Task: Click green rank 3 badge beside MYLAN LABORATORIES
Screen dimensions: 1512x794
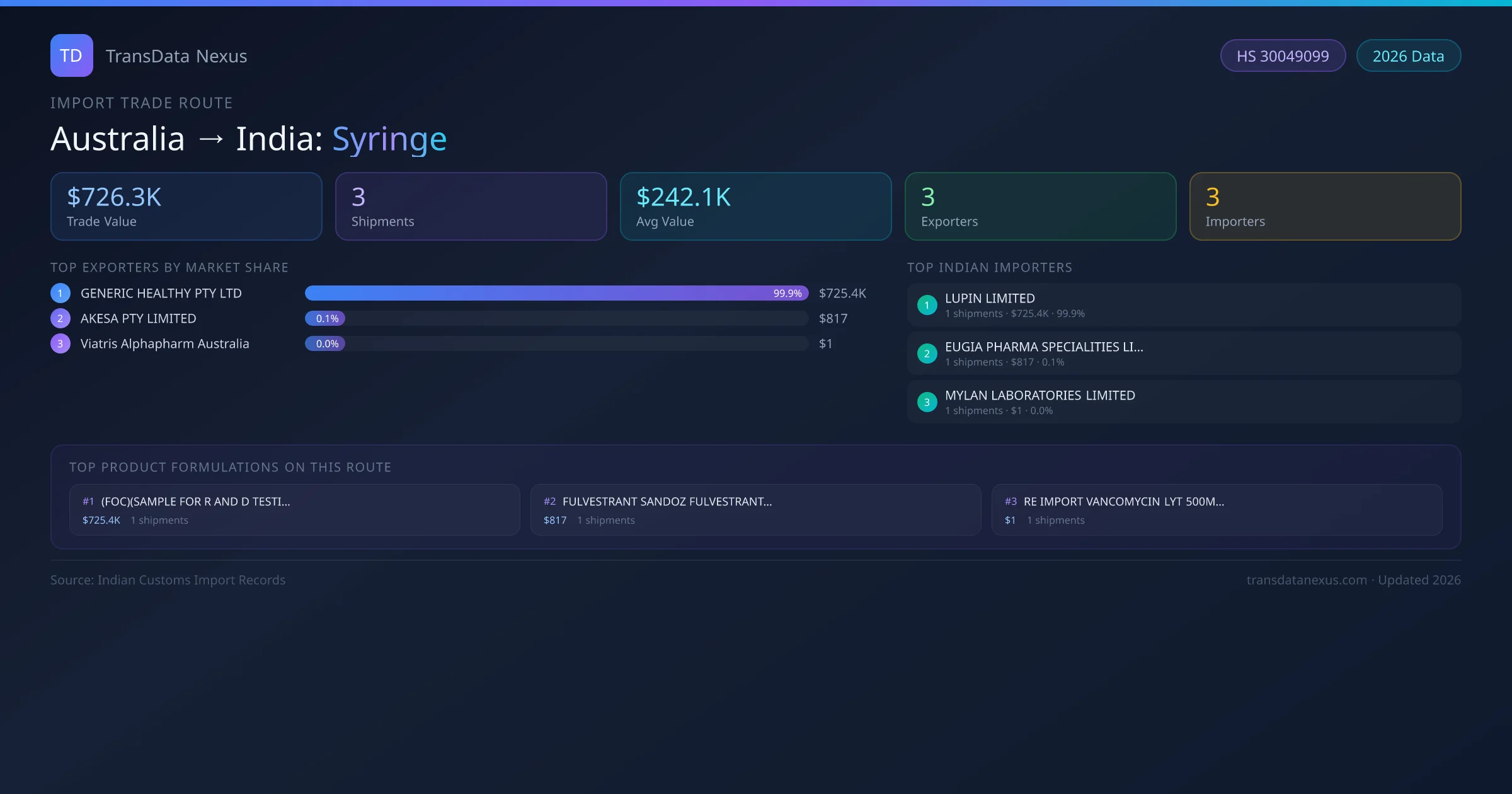Action: click(x=927, y=402)
